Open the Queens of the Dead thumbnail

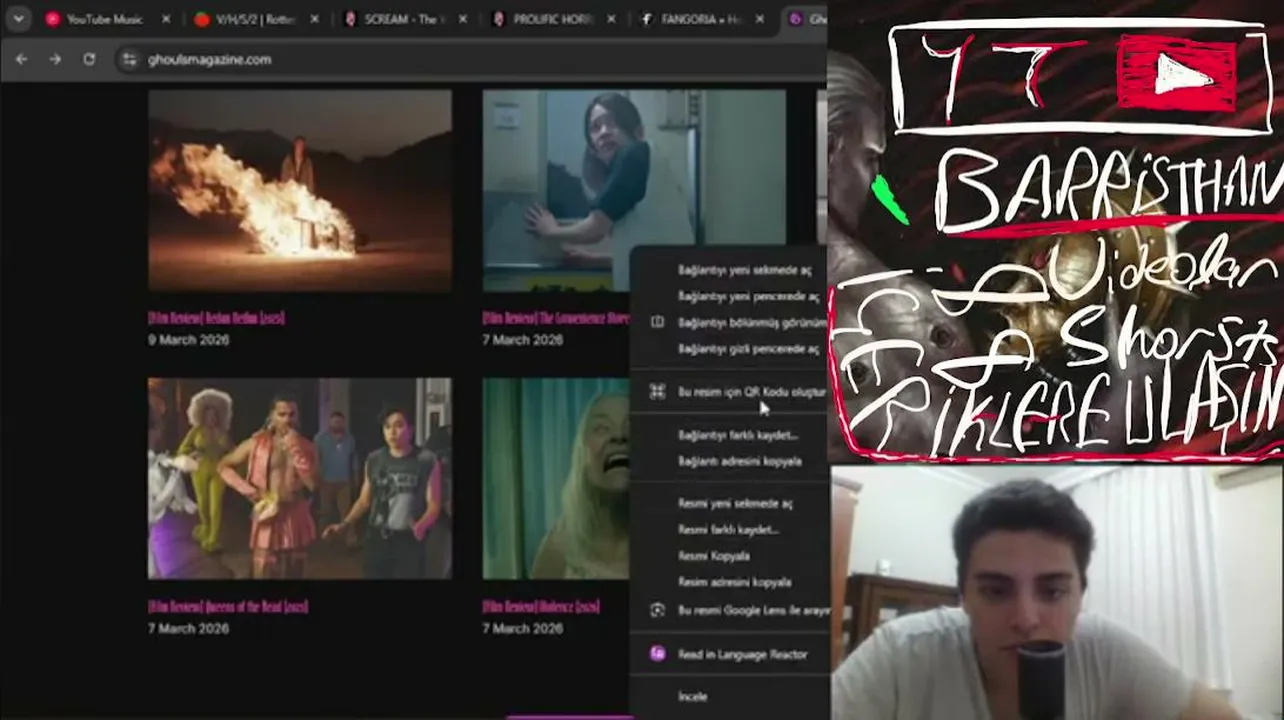(300, 478)
